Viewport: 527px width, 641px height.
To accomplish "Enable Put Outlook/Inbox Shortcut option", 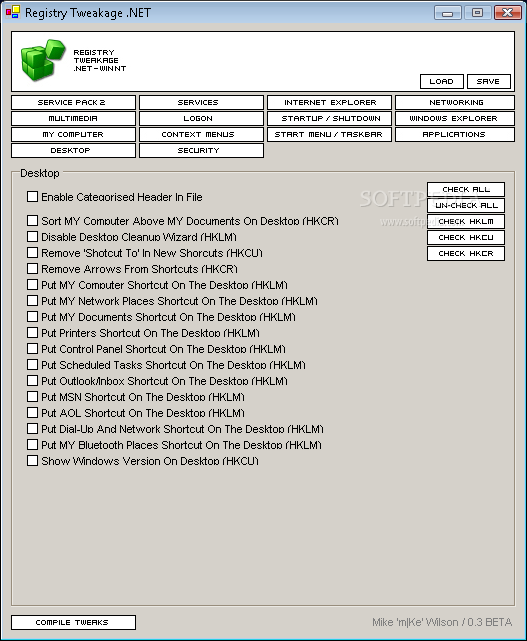I will point(32,381).
